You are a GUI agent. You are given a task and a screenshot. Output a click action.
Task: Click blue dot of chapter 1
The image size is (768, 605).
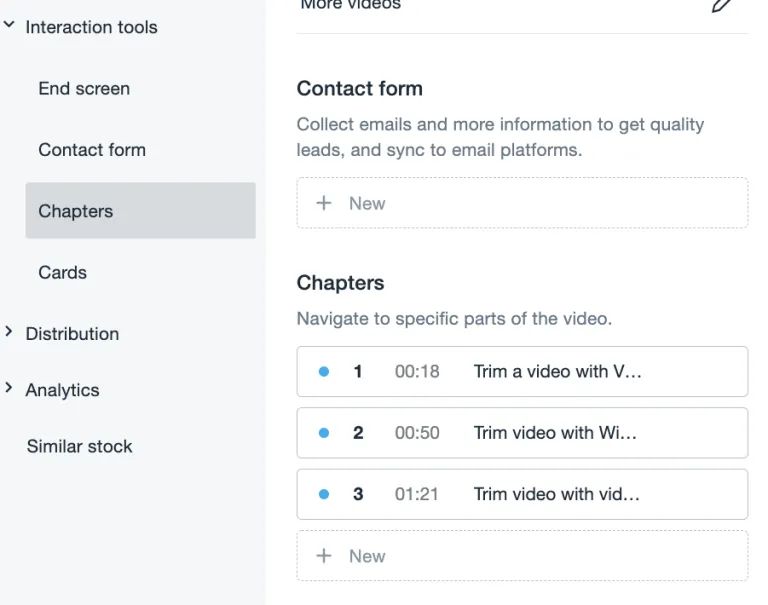click(x=324, y=371)
